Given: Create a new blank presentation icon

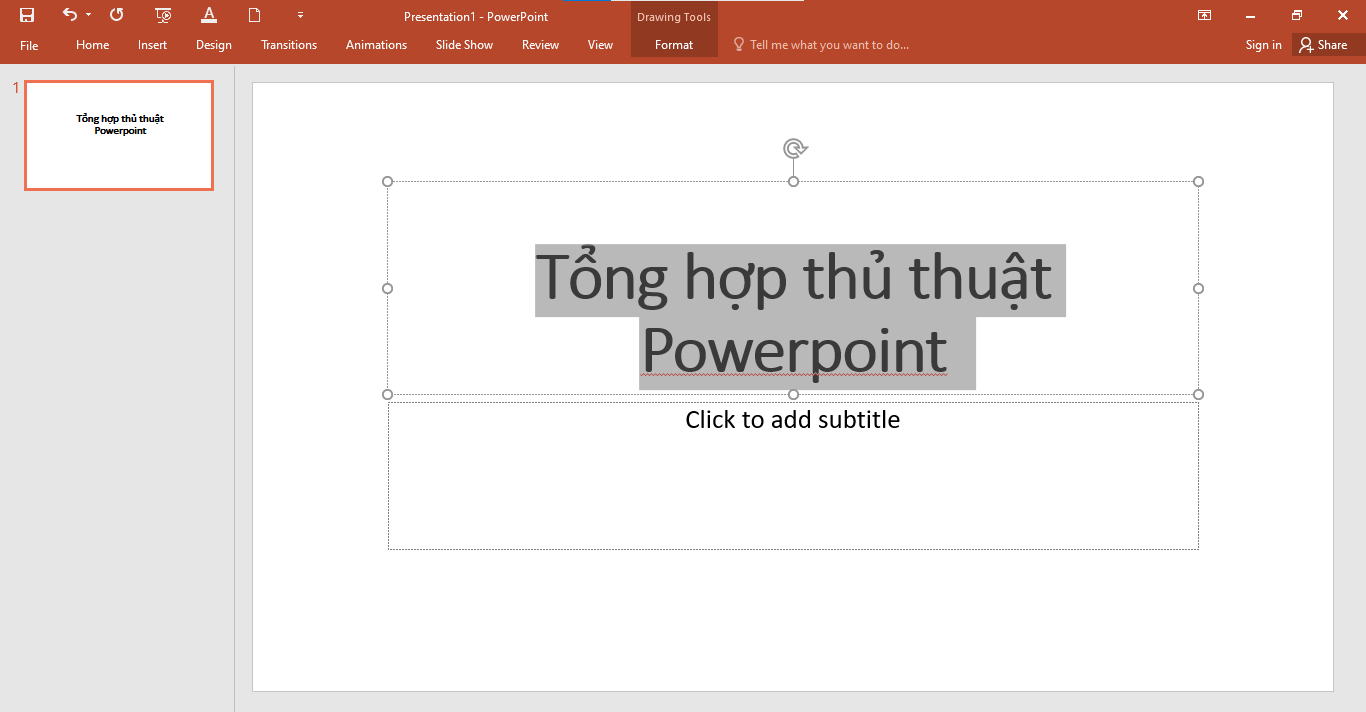Looking at the screenshot, I should tap(255, 15).
